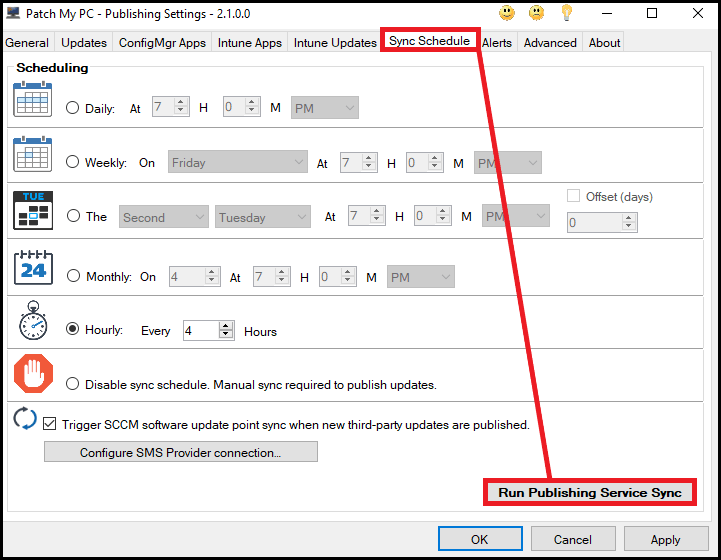Switch to the Alerts tab
The width and height of the screenshot is (721, 560).
tap(497, 42)
